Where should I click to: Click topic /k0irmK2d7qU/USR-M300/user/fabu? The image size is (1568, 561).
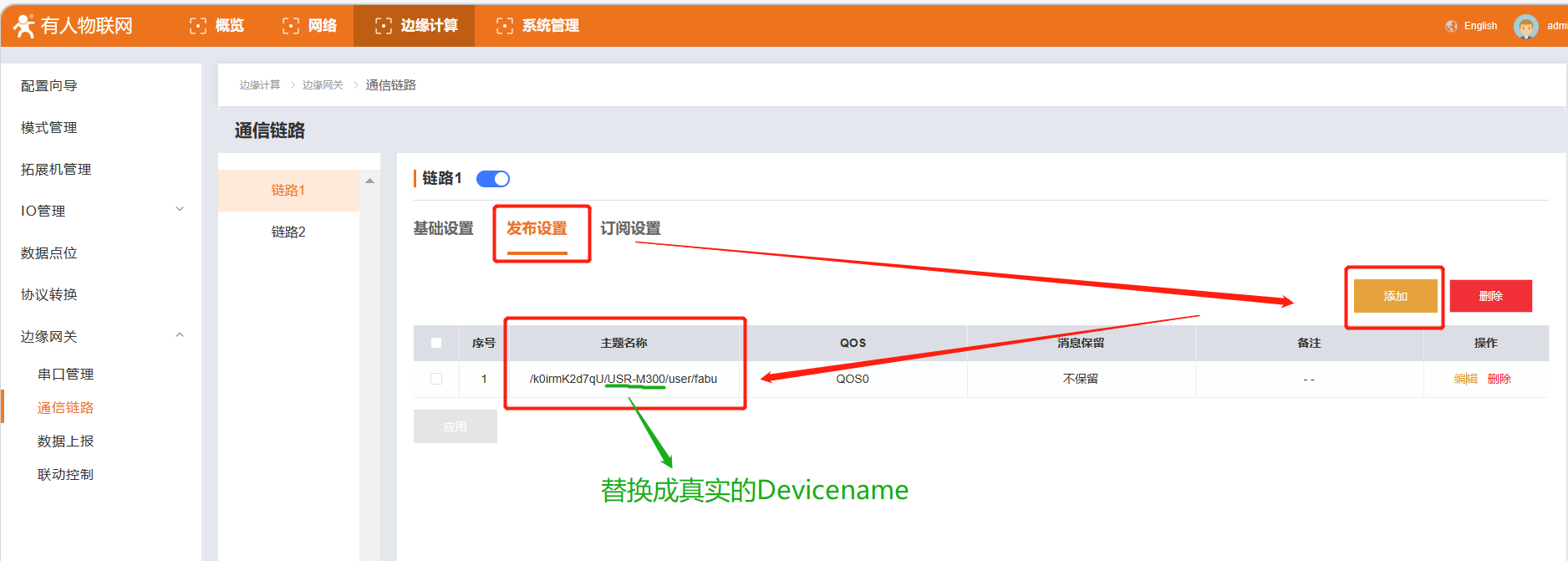[624, 379]
